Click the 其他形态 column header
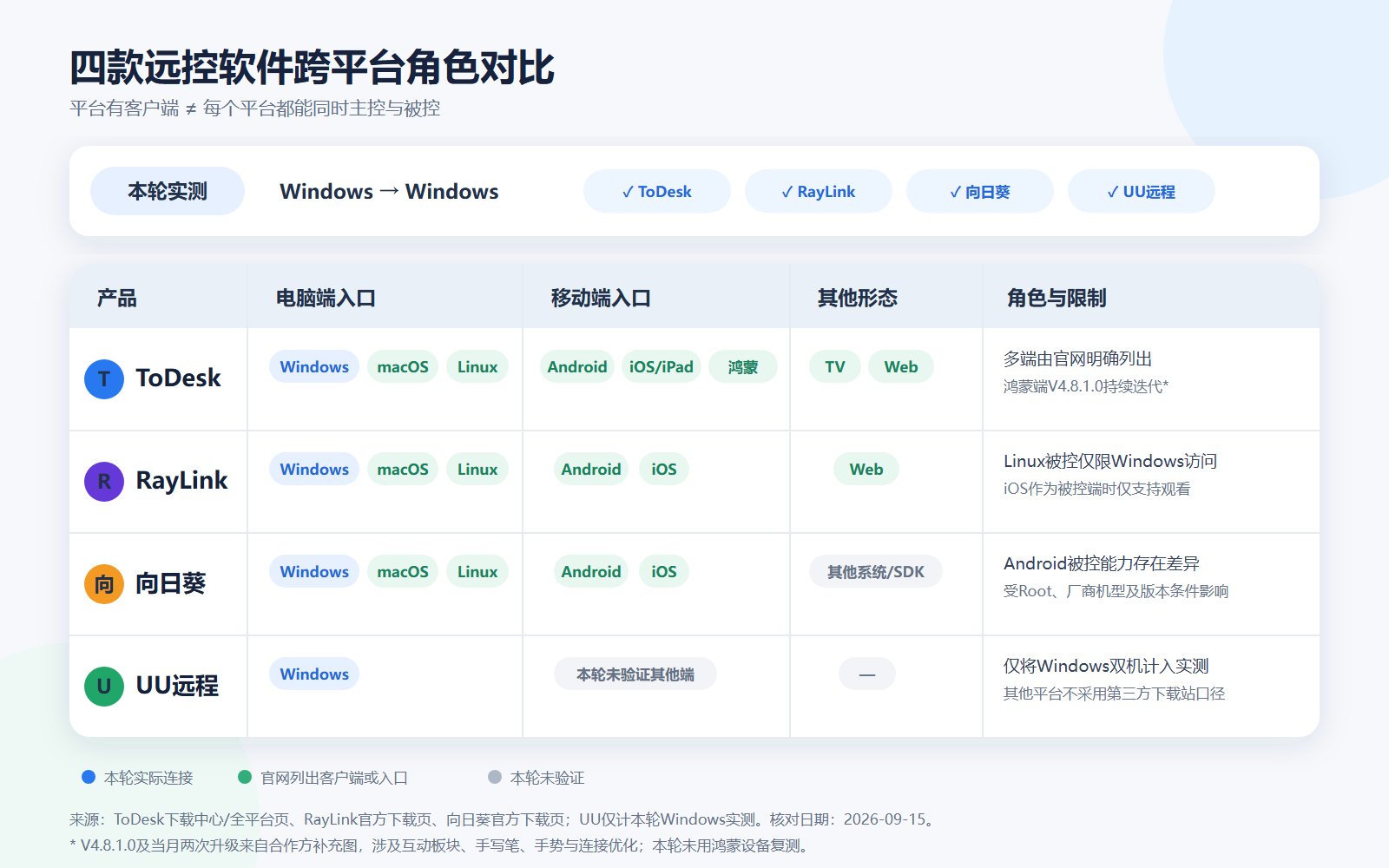 pyautogui.click(x=858, y=298)
